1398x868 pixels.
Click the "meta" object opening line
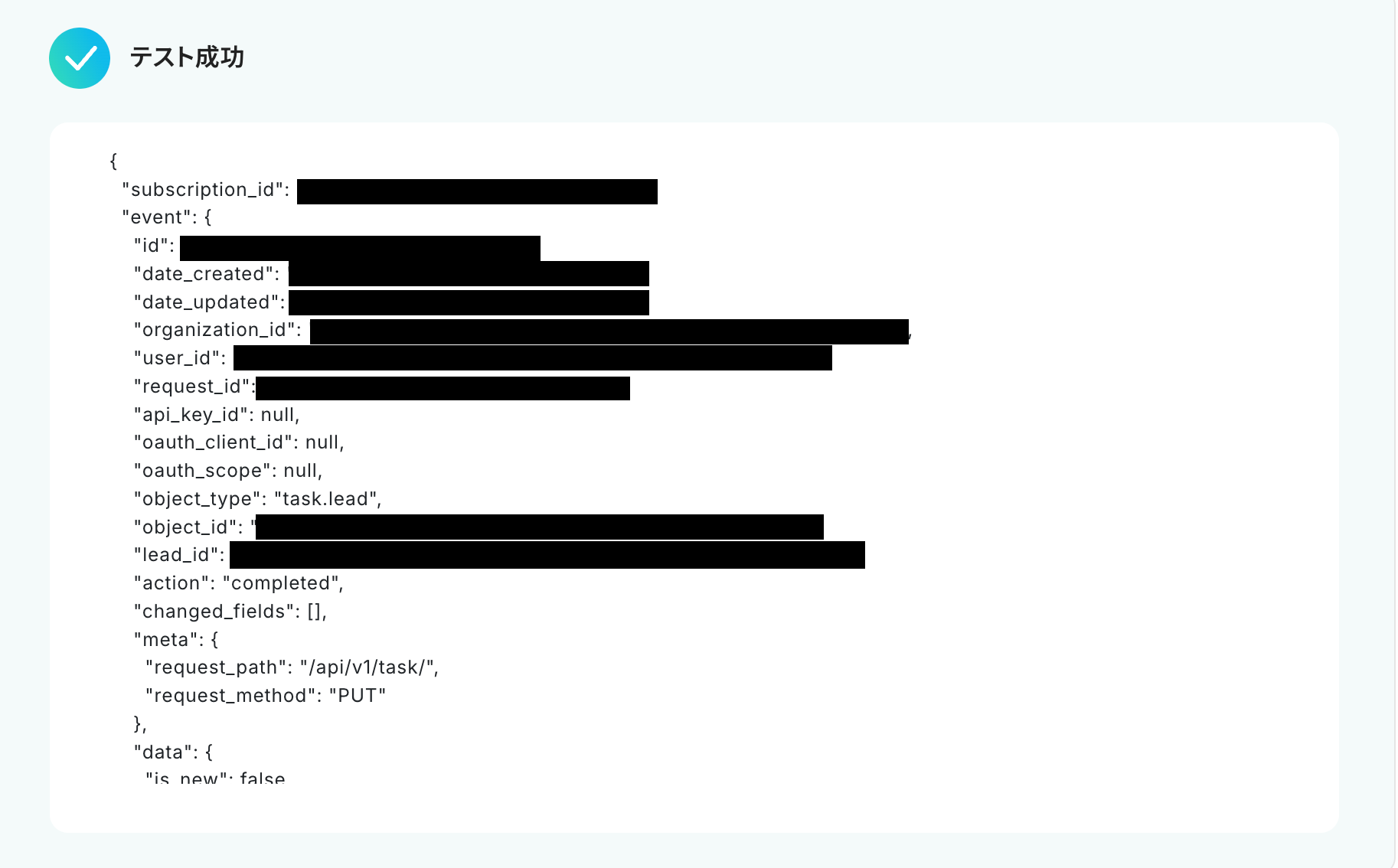176,640
